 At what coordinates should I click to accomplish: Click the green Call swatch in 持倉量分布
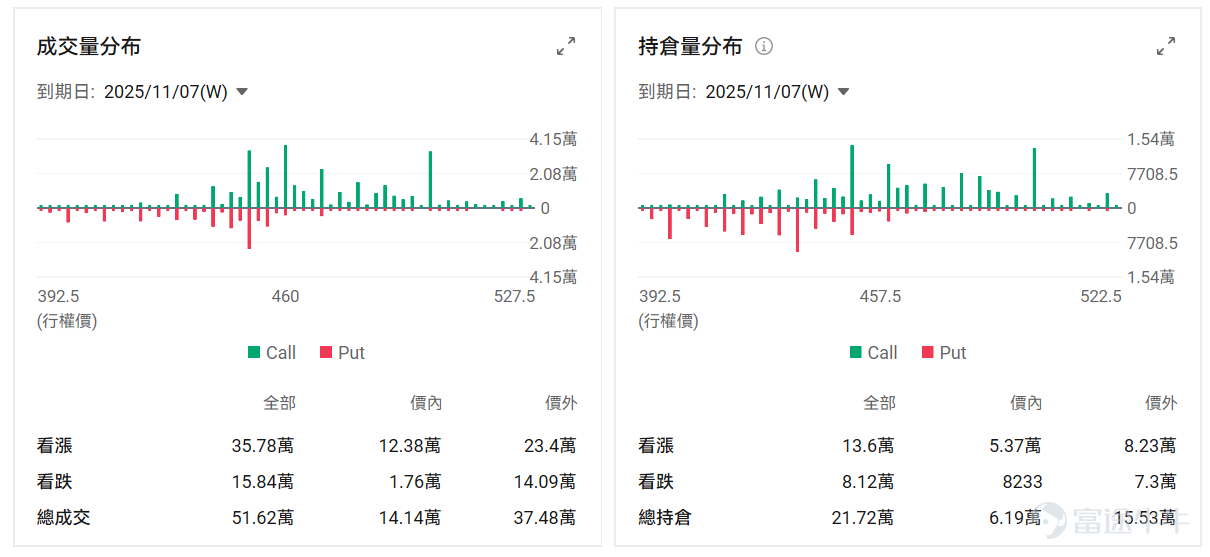click(x=855, y=352)
